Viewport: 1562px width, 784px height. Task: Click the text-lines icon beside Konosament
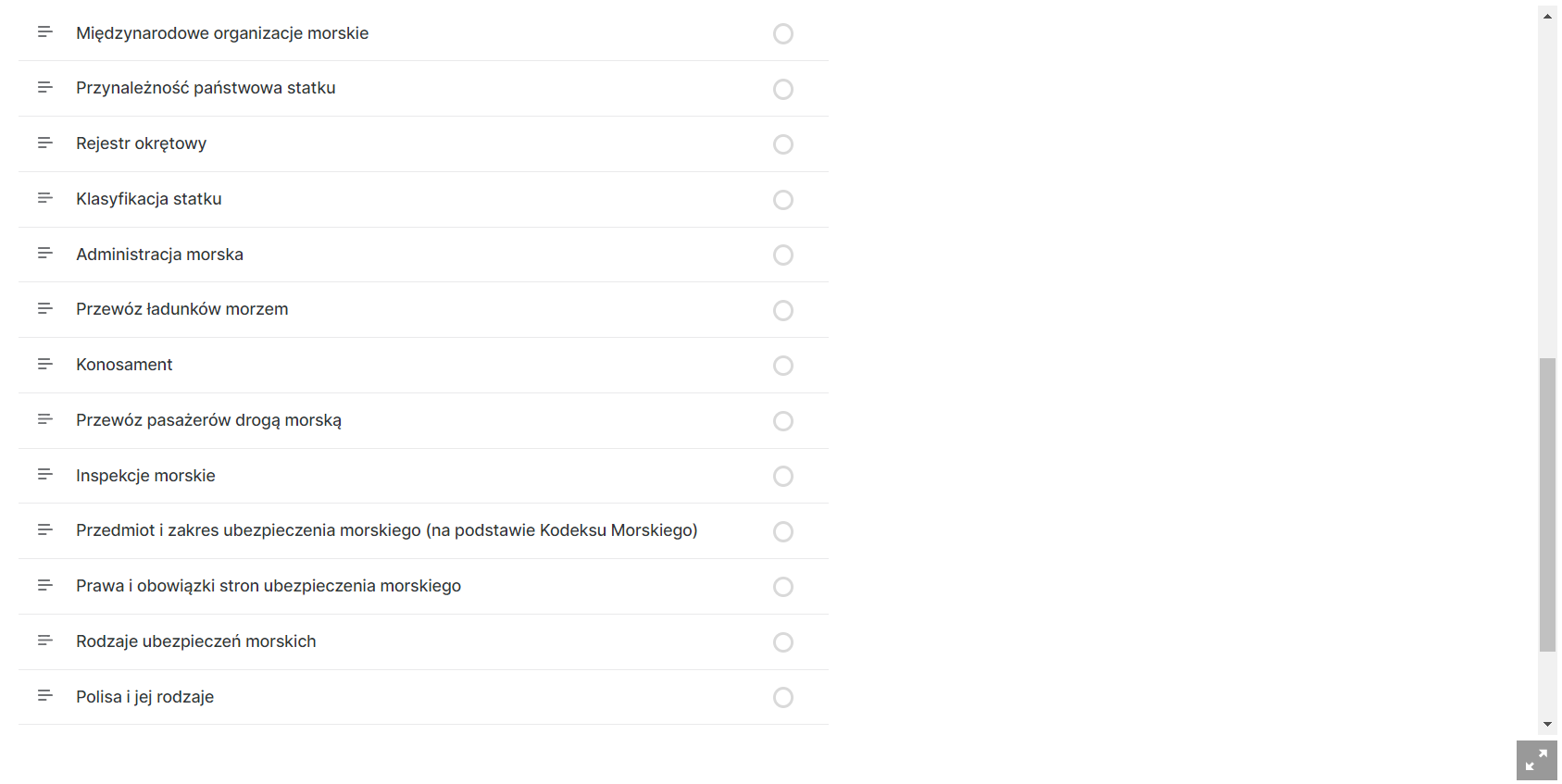click(x=44, y=365)
